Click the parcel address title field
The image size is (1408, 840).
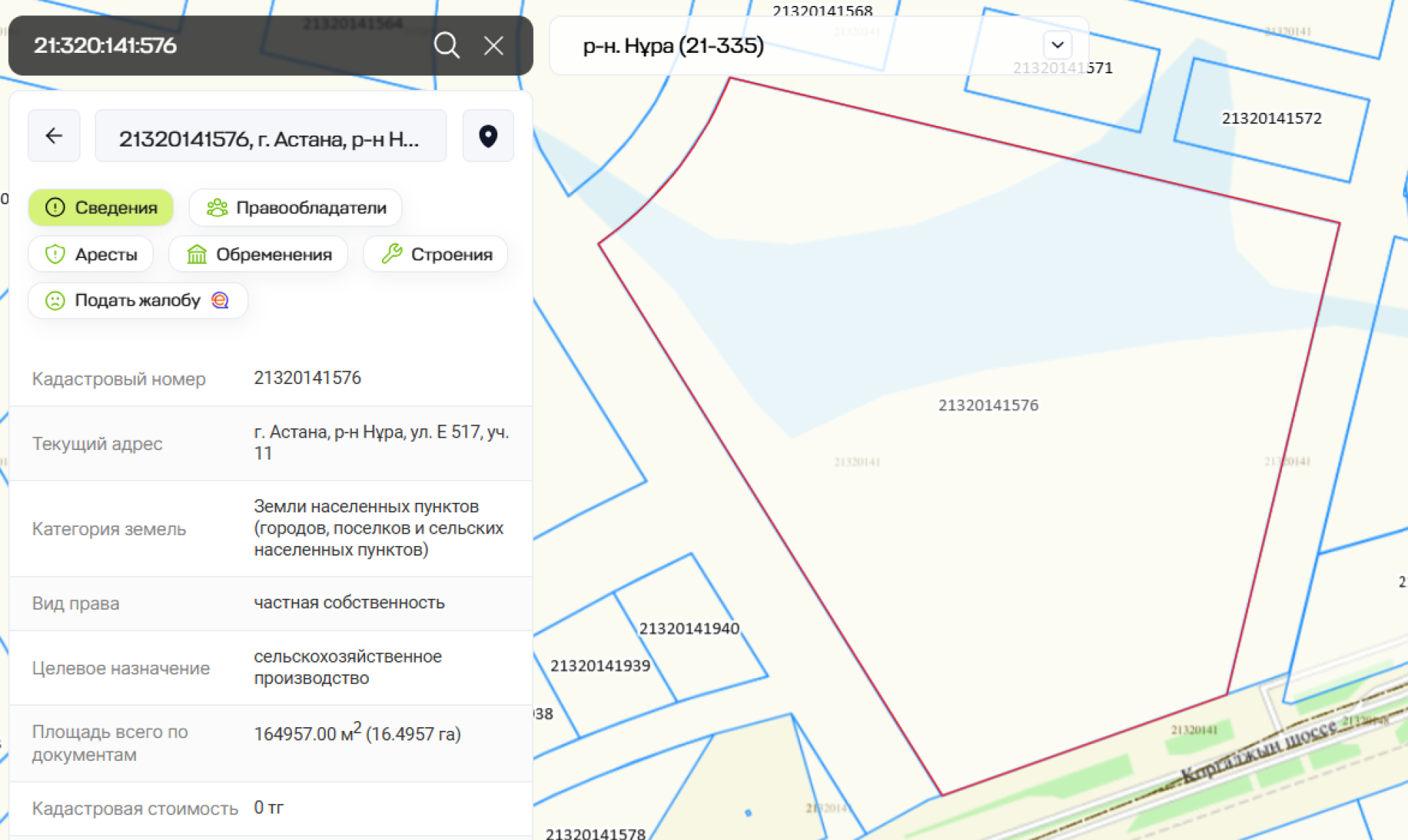(x=270, y=137)
